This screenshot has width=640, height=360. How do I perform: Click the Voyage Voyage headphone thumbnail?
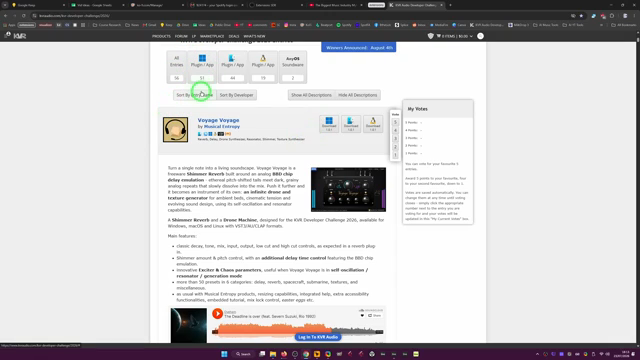(176, 130)
